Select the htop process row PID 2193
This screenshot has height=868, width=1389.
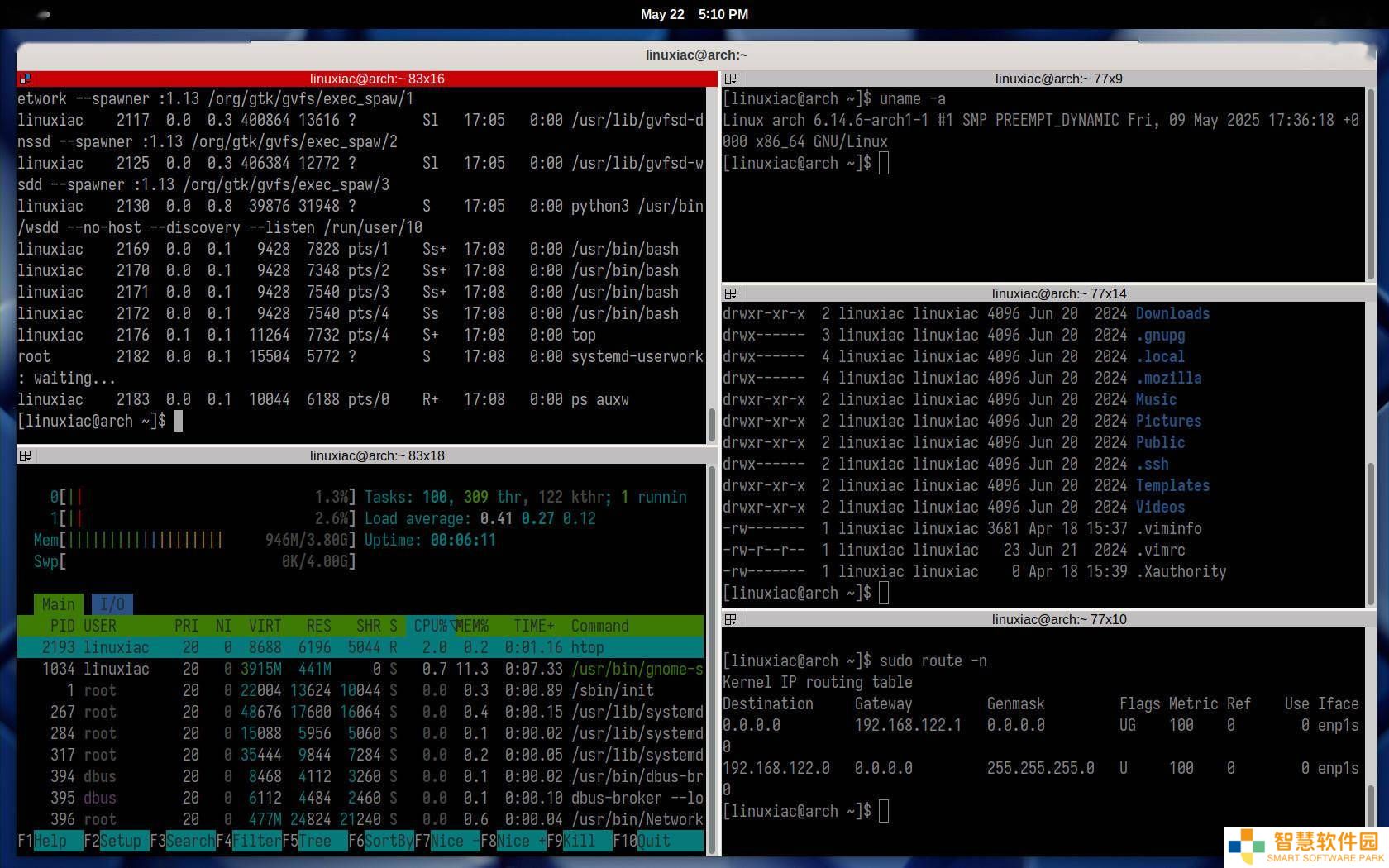(360, 647)
